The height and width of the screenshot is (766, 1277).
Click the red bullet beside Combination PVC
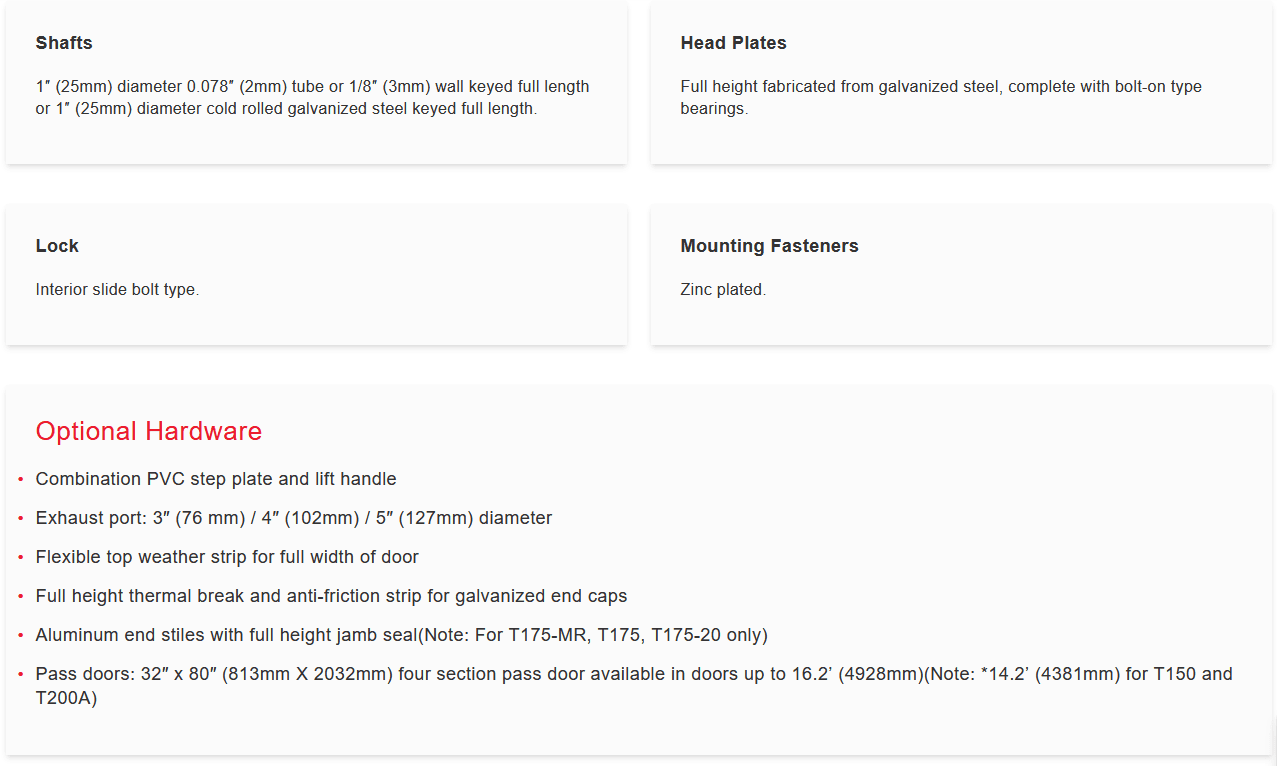(x=21, y=480)
